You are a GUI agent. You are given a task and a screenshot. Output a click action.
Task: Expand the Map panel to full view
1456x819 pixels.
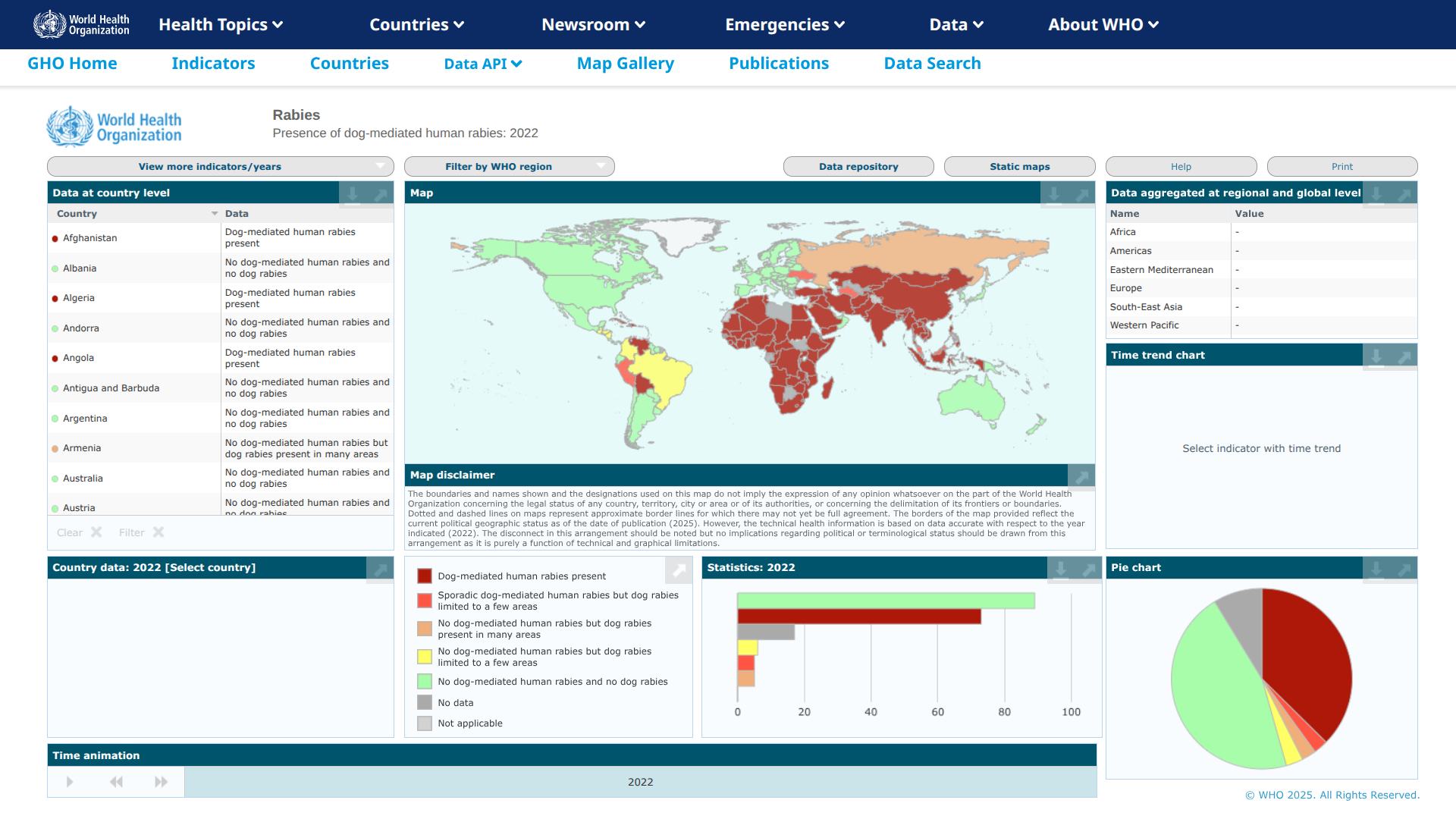click(x=1082, y=194)
